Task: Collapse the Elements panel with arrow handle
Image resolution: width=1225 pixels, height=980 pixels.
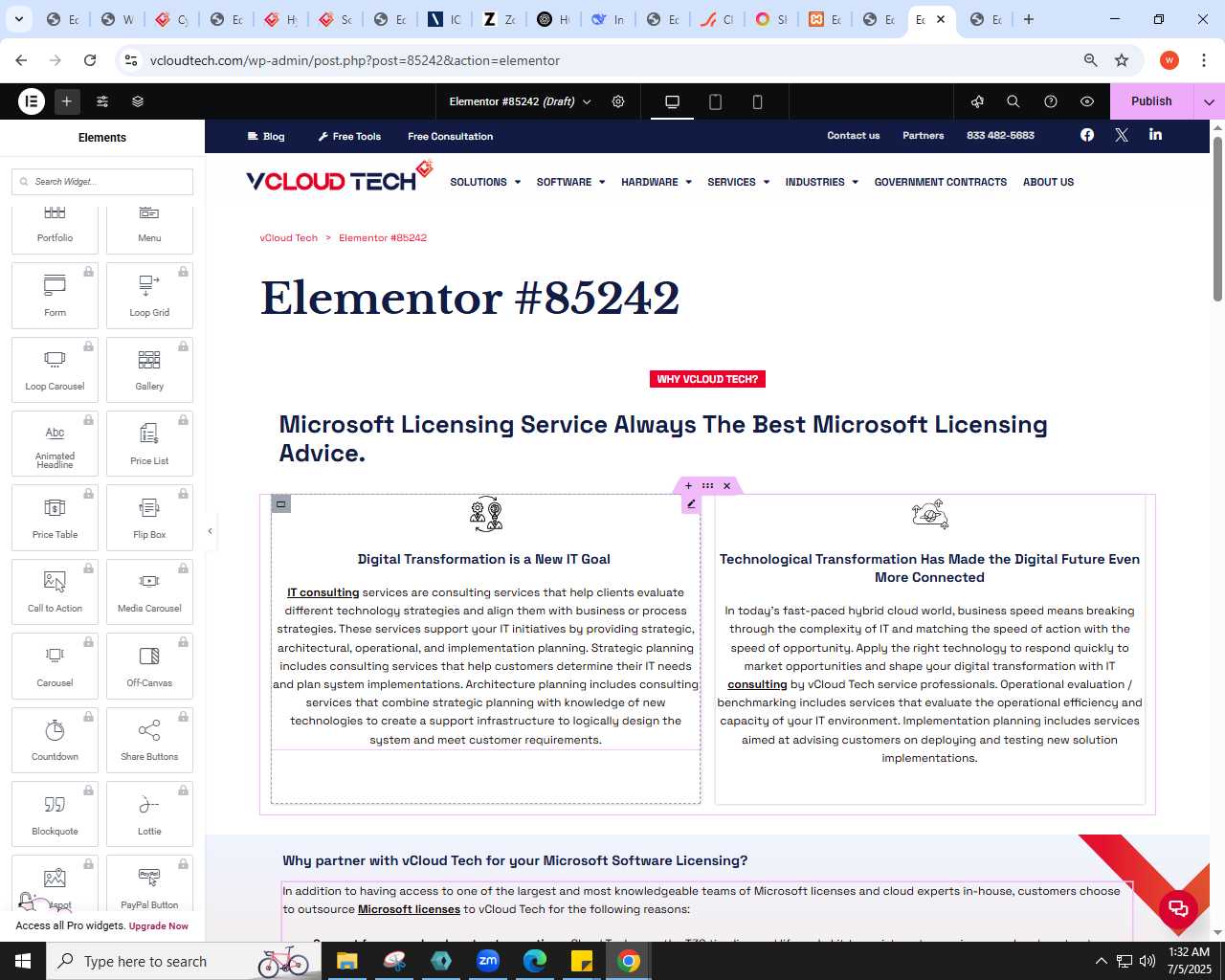Action: point(210,531)
